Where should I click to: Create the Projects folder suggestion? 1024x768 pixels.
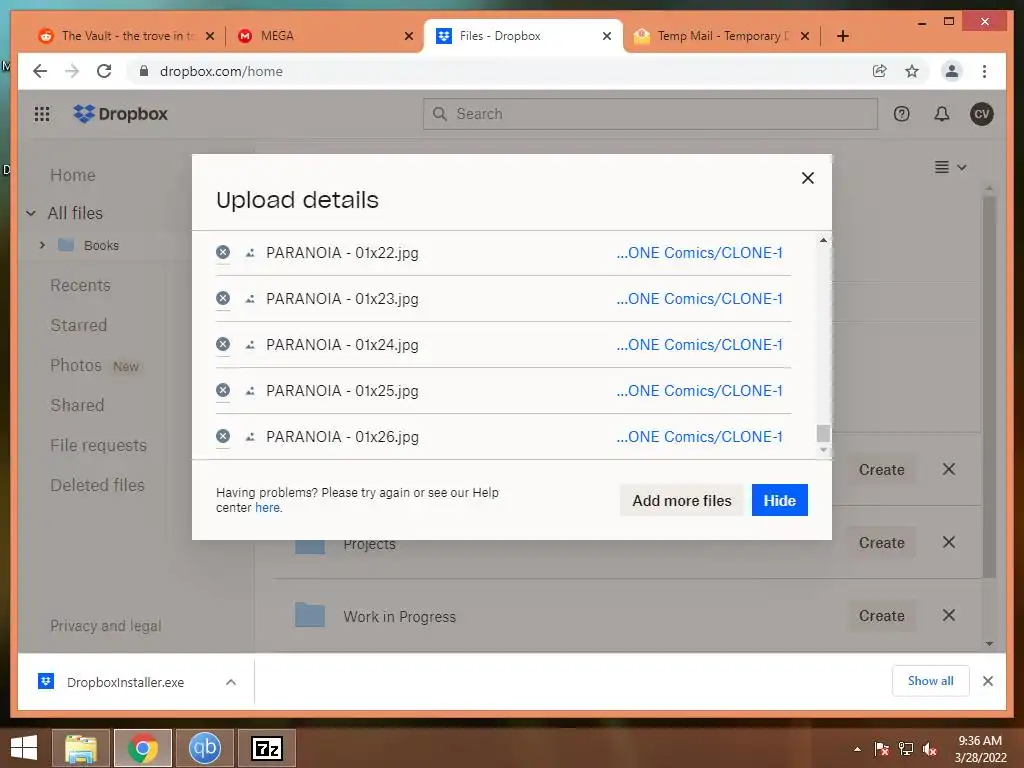(881, 543)
